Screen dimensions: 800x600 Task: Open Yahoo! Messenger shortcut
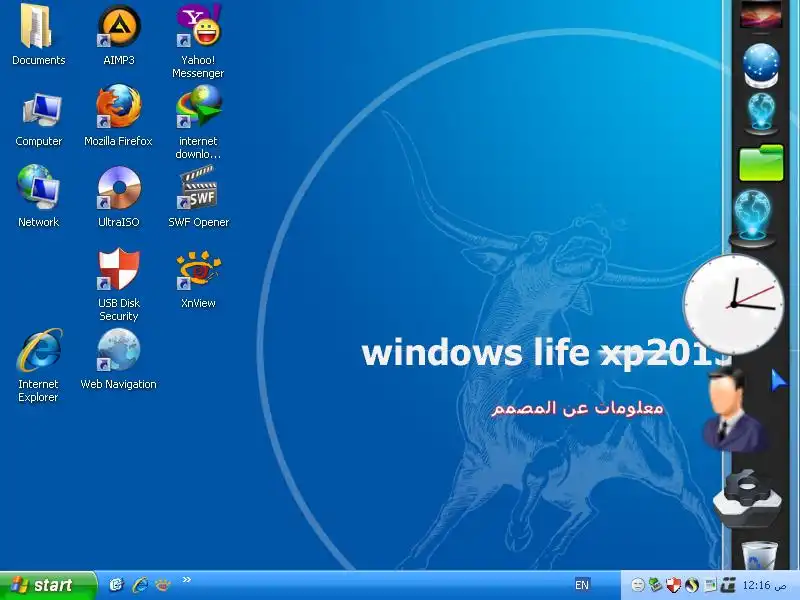[198, 41]
